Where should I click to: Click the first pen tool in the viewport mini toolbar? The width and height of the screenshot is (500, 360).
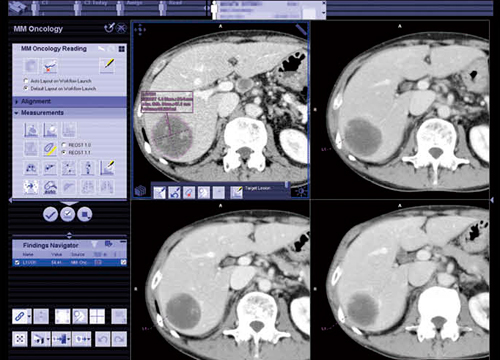pyautogui.click(x=160, y=193)
